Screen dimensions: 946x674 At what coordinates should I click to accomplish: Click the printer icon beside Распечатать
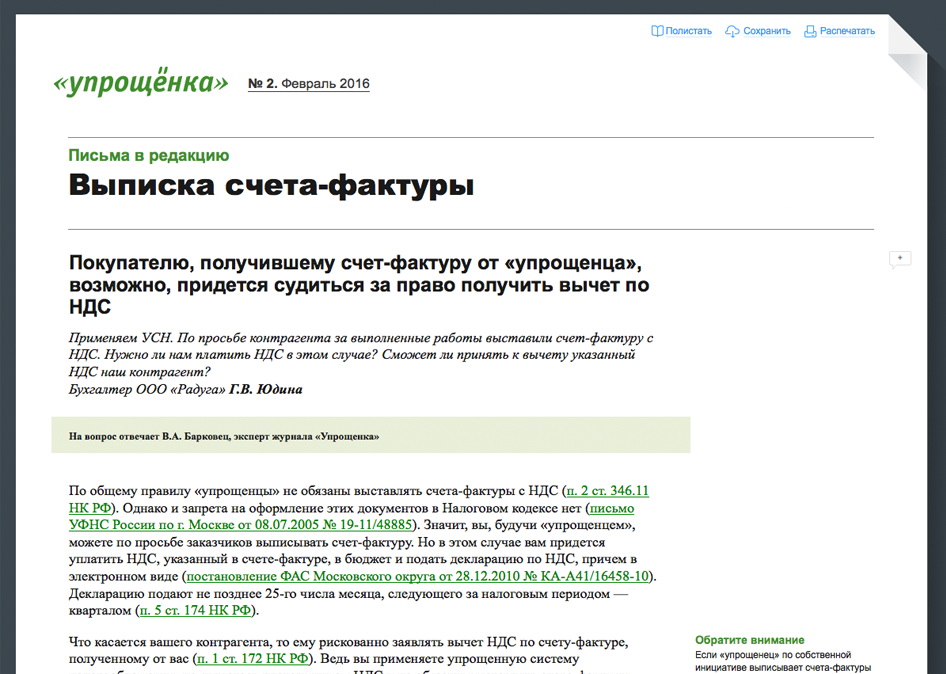pyautogui.click(x=810, y=31)
